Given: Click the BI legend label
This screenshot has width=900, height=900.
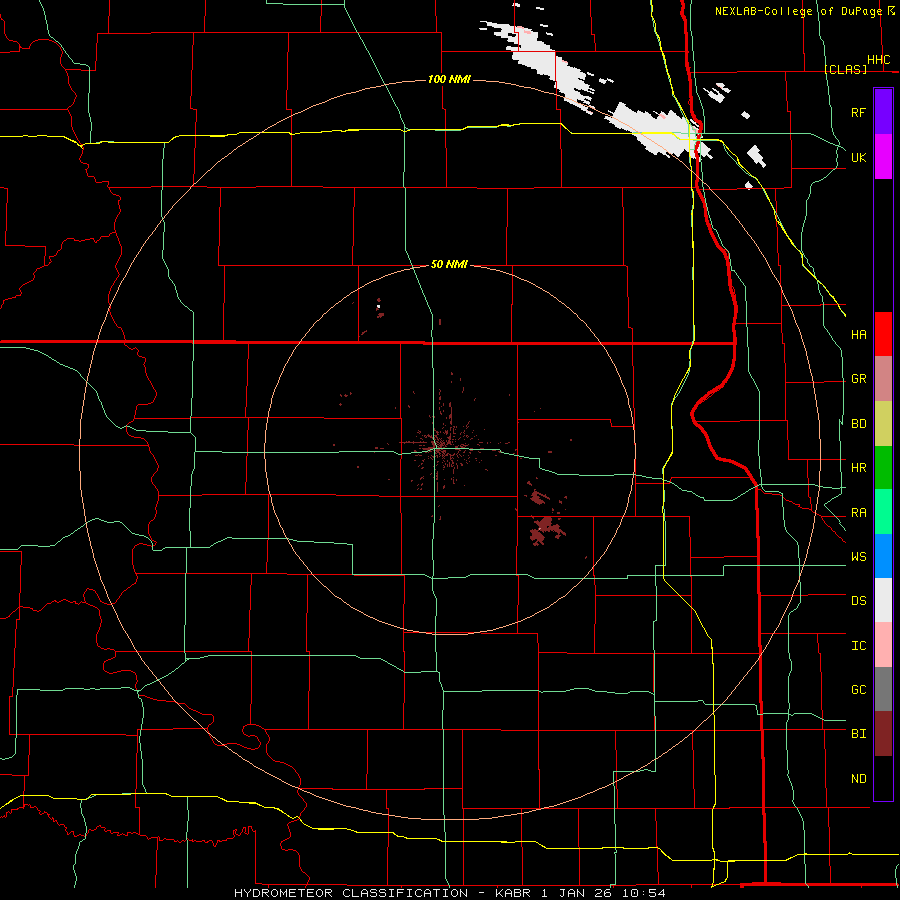Looking at the screenshot, I should click(x=858, y=734).
